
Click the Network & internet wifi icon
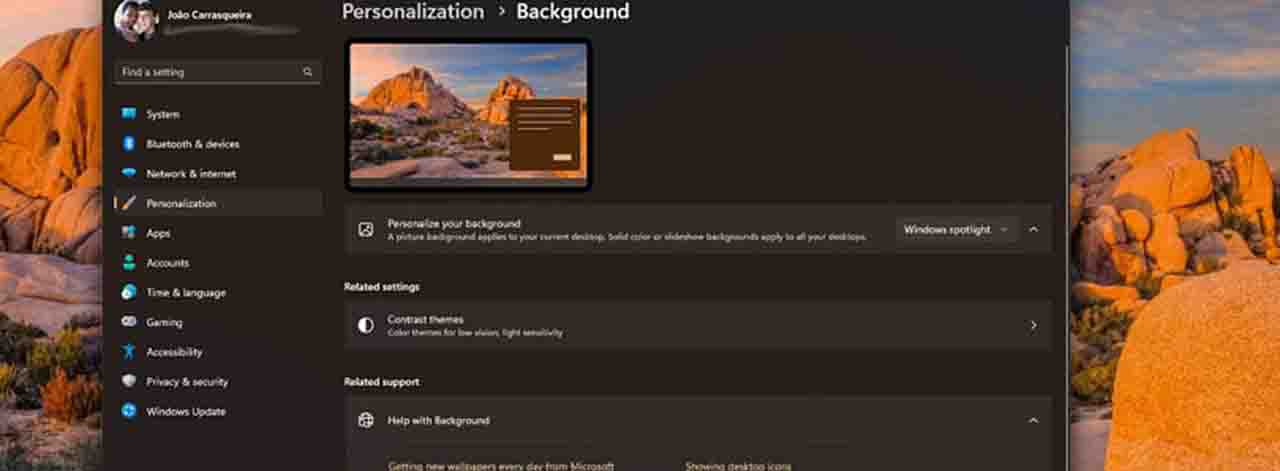[x=129, y=173]
